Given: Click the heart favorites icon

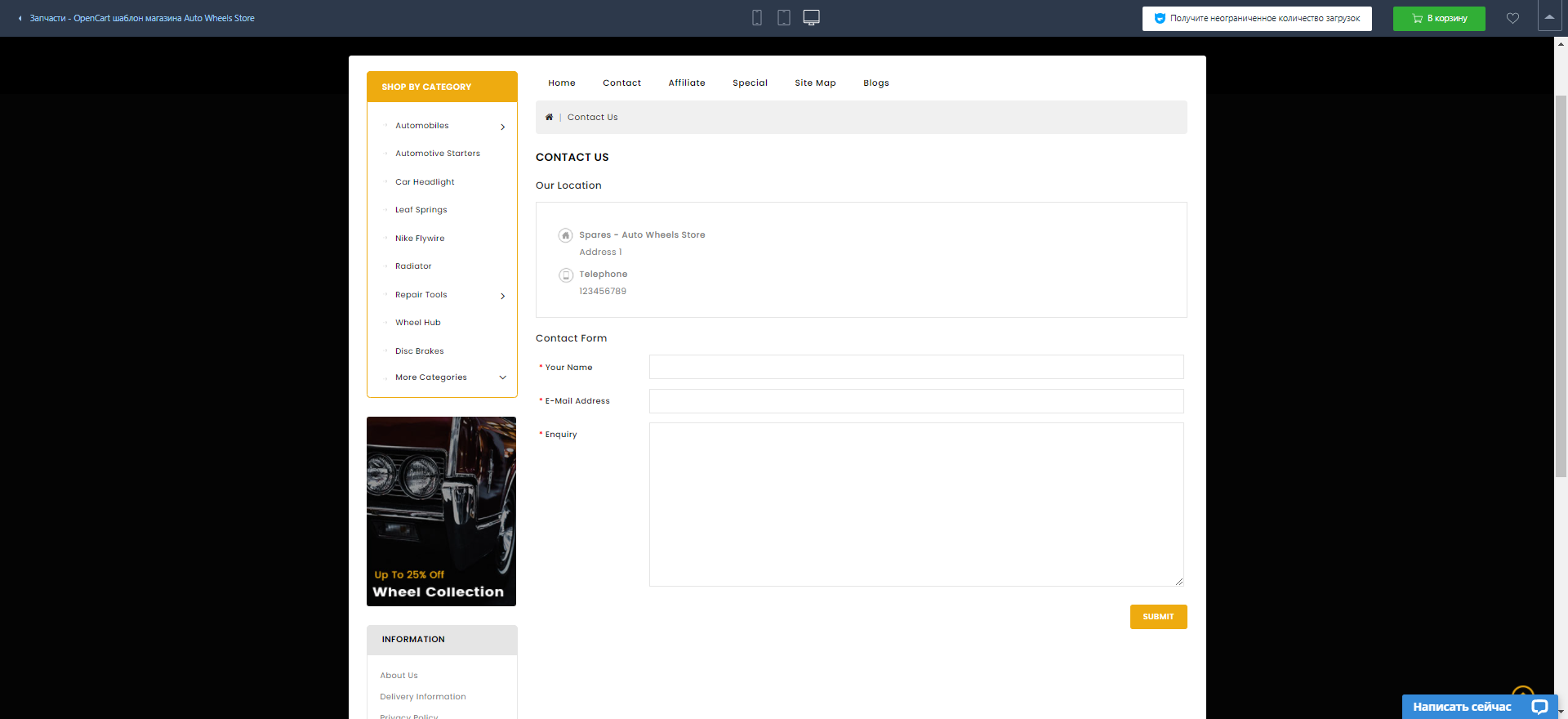Looking at the screenshot, I should click(x=1512, y=18).
